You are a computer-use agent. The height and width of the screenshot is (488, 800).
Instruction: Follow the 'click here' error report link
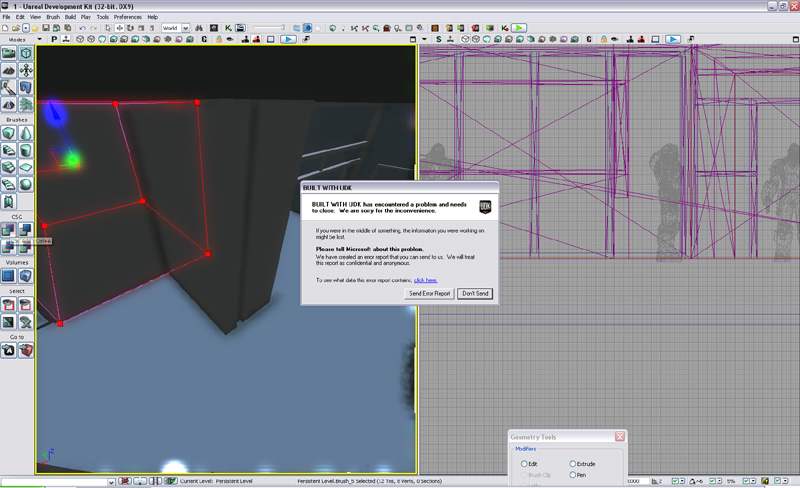[425, 280]
